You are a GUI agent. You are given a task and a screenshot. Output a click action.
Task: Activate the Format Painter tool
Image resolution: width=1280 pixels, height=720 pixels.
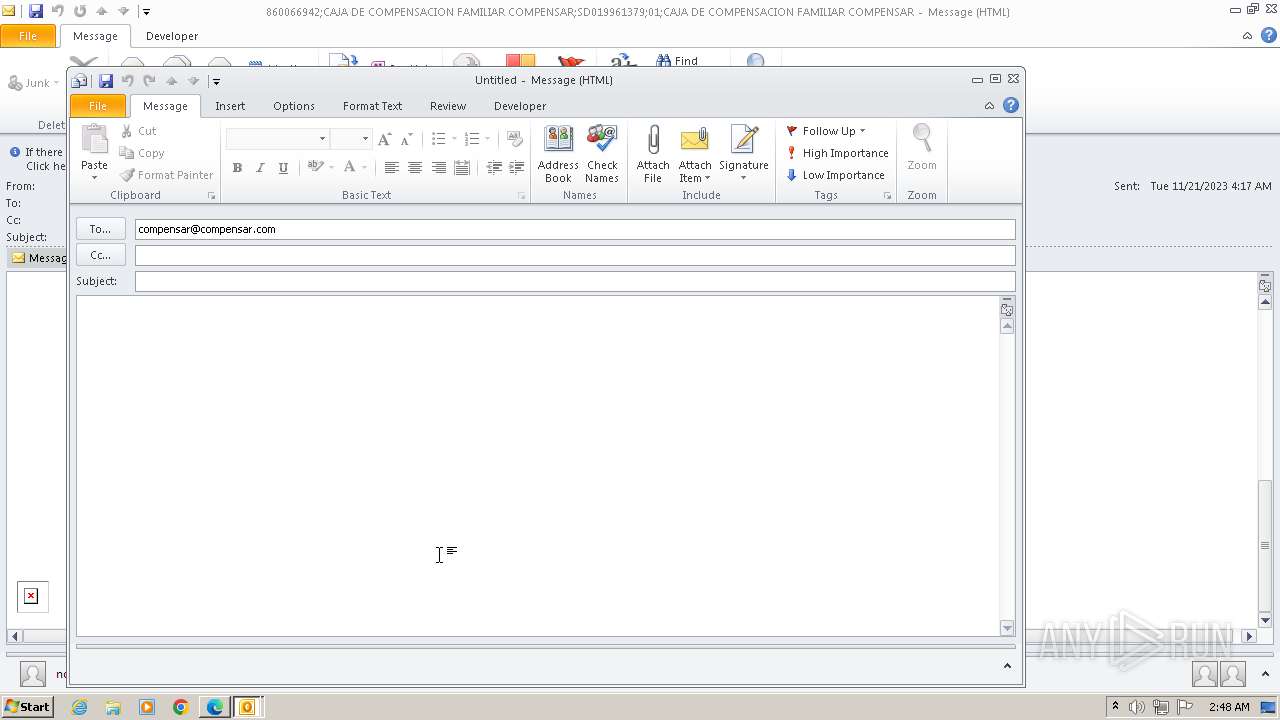point(166,175)
